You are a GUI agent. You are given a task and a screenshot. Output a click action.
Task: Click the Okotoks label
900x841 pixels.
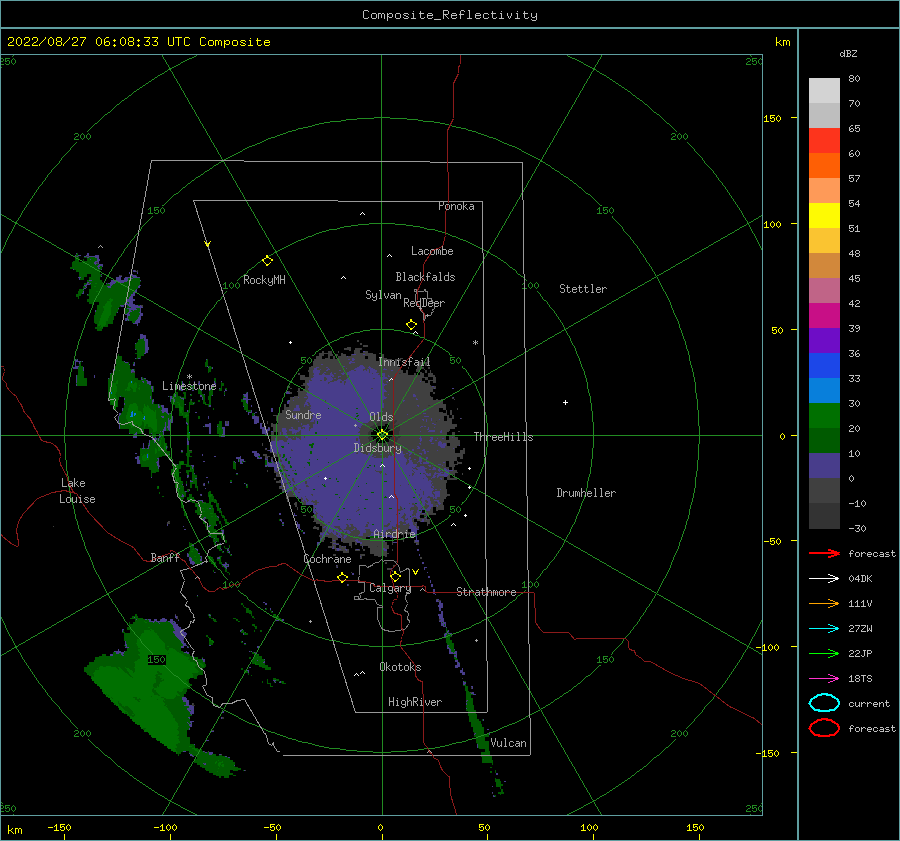400,667
